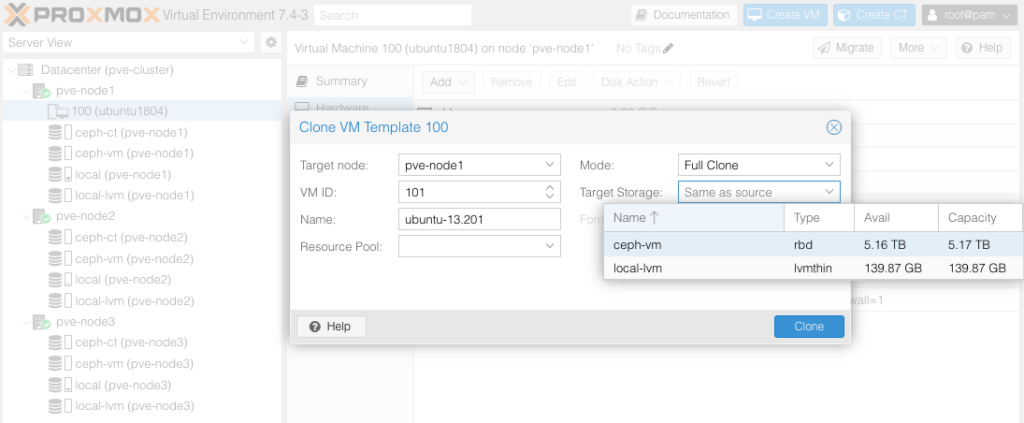Image resolution: width=1024 pixels, height=423 pixels.
Task: Collapse the pve-node3 tree branch
Action: pyautogui.click(x=26, y=322)
